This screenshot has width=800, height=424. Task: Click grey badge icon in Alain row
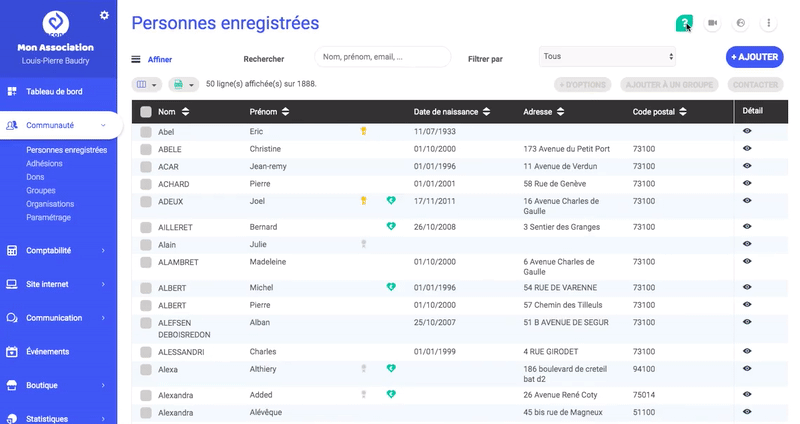click(364, 244)
